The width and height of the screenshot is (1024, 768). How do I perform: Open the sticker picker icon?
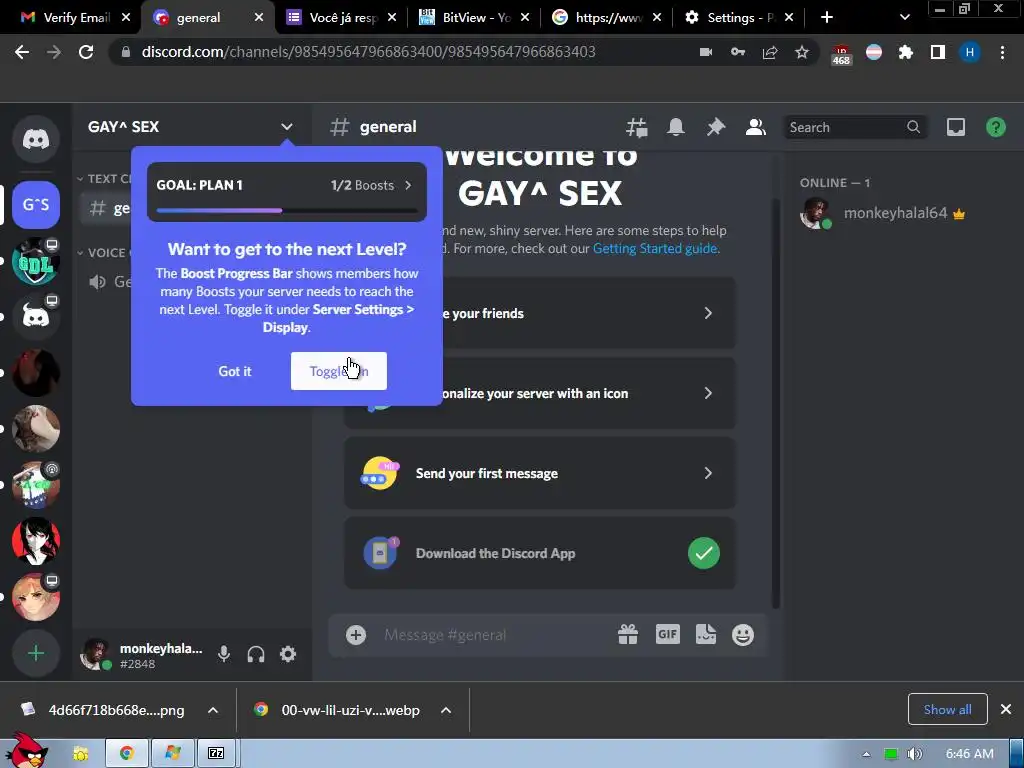coord(706,634)
